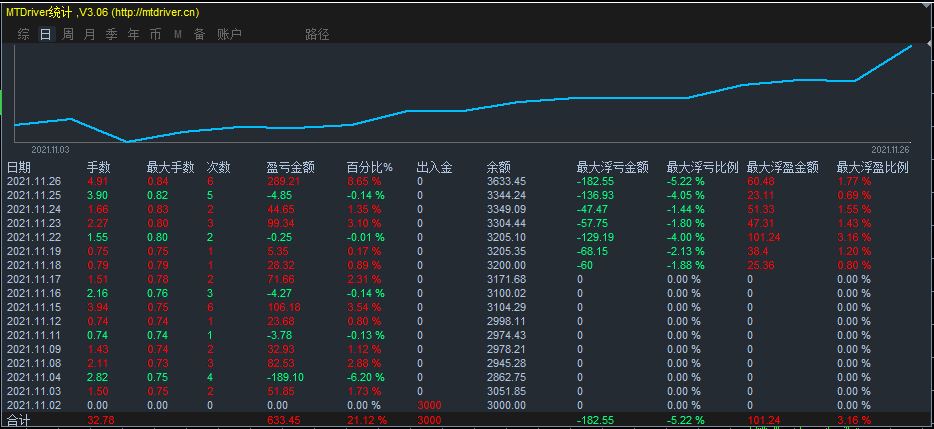Click the 百分比% column header
This screenshot has height=429, width=934.
pos(370,167)
